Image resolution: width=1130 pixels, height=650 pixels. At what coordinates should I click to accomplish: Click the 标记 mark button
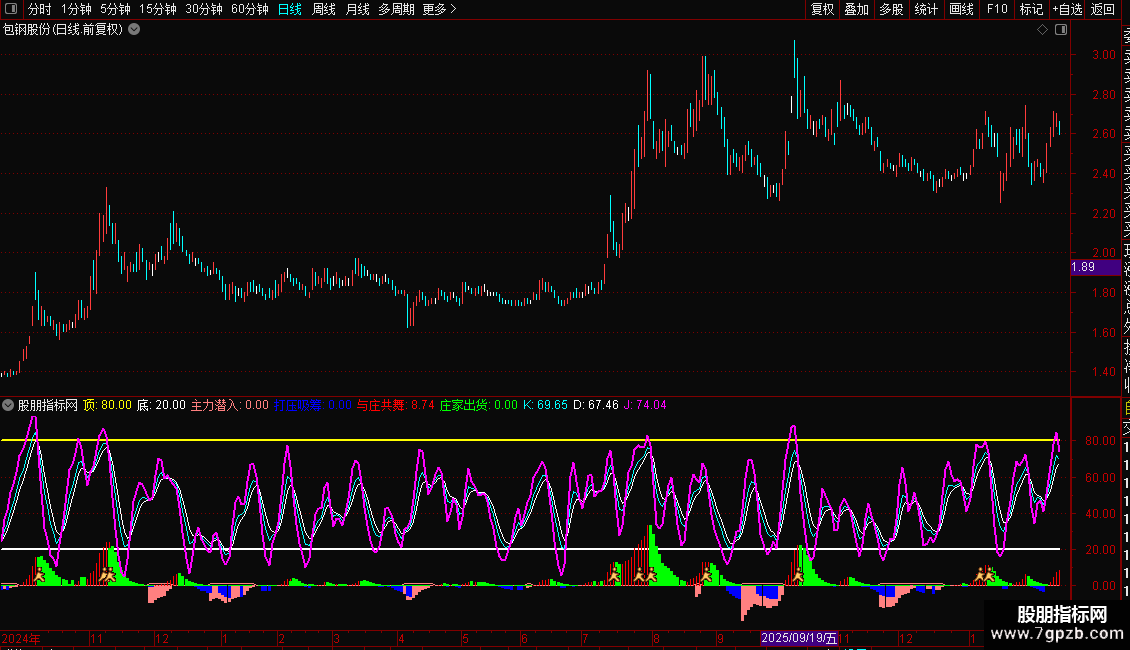click(1031, 9)
